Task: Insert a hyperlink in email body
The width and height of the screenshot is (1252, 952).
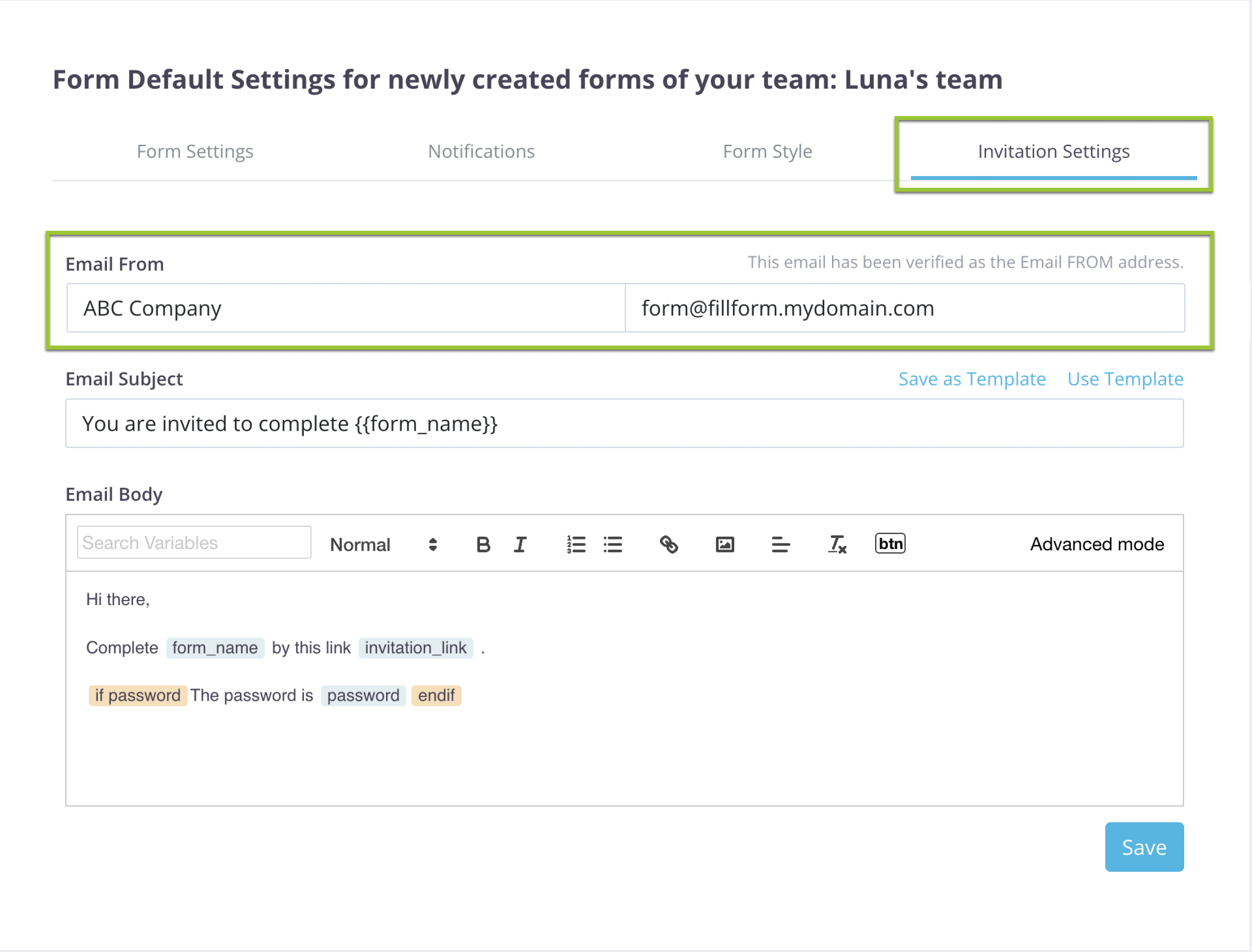Action: [669, 545]
